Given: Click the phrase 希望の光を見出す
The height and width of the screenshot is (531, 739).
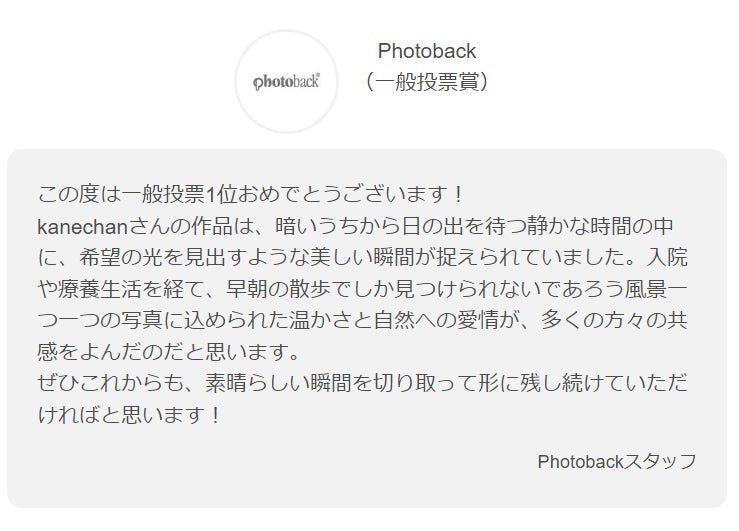Looking at the screenshot, I should coord(163,258).
